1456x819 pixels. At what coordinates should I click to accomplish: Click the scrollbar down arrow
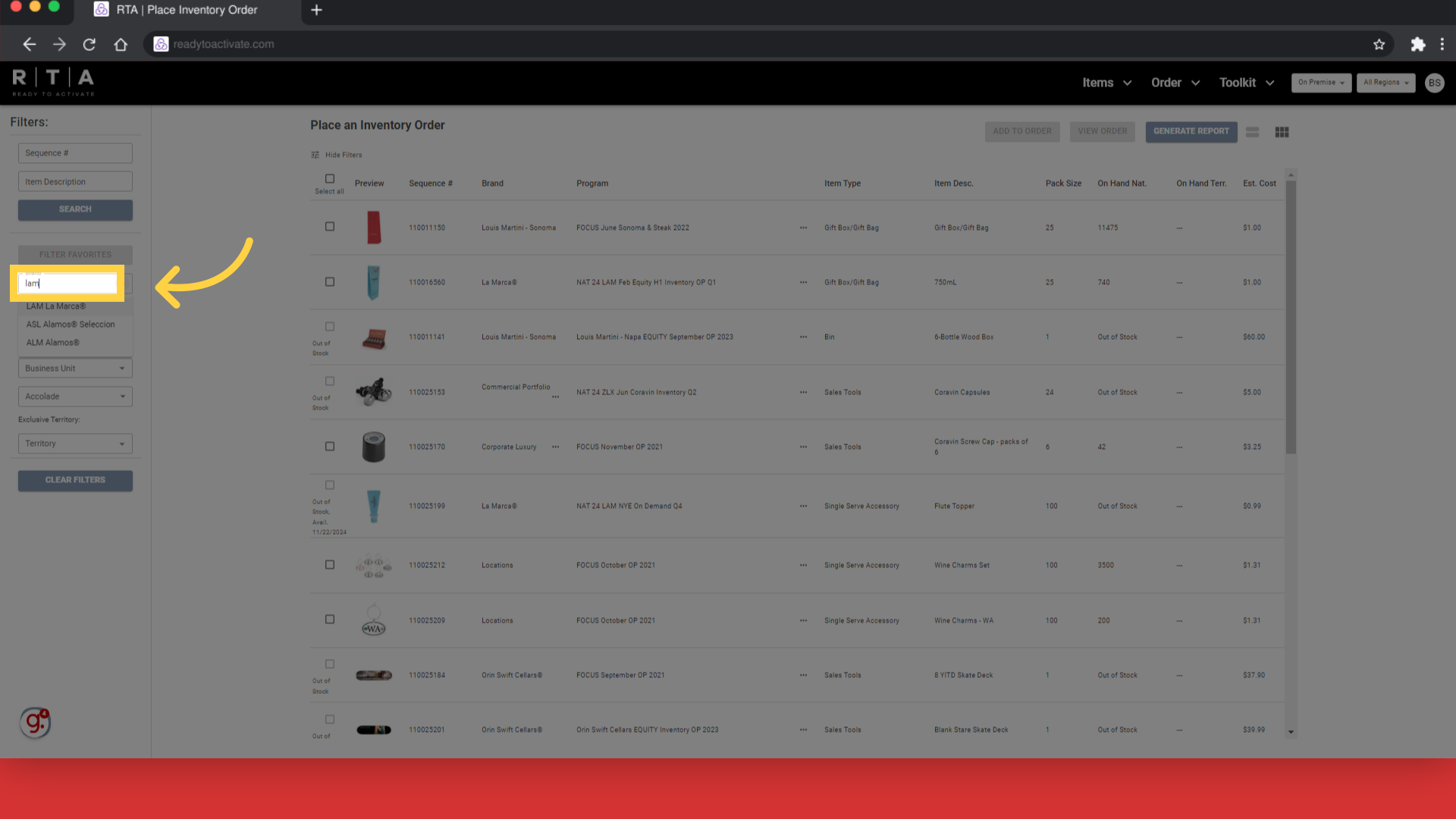[1291, 733]
